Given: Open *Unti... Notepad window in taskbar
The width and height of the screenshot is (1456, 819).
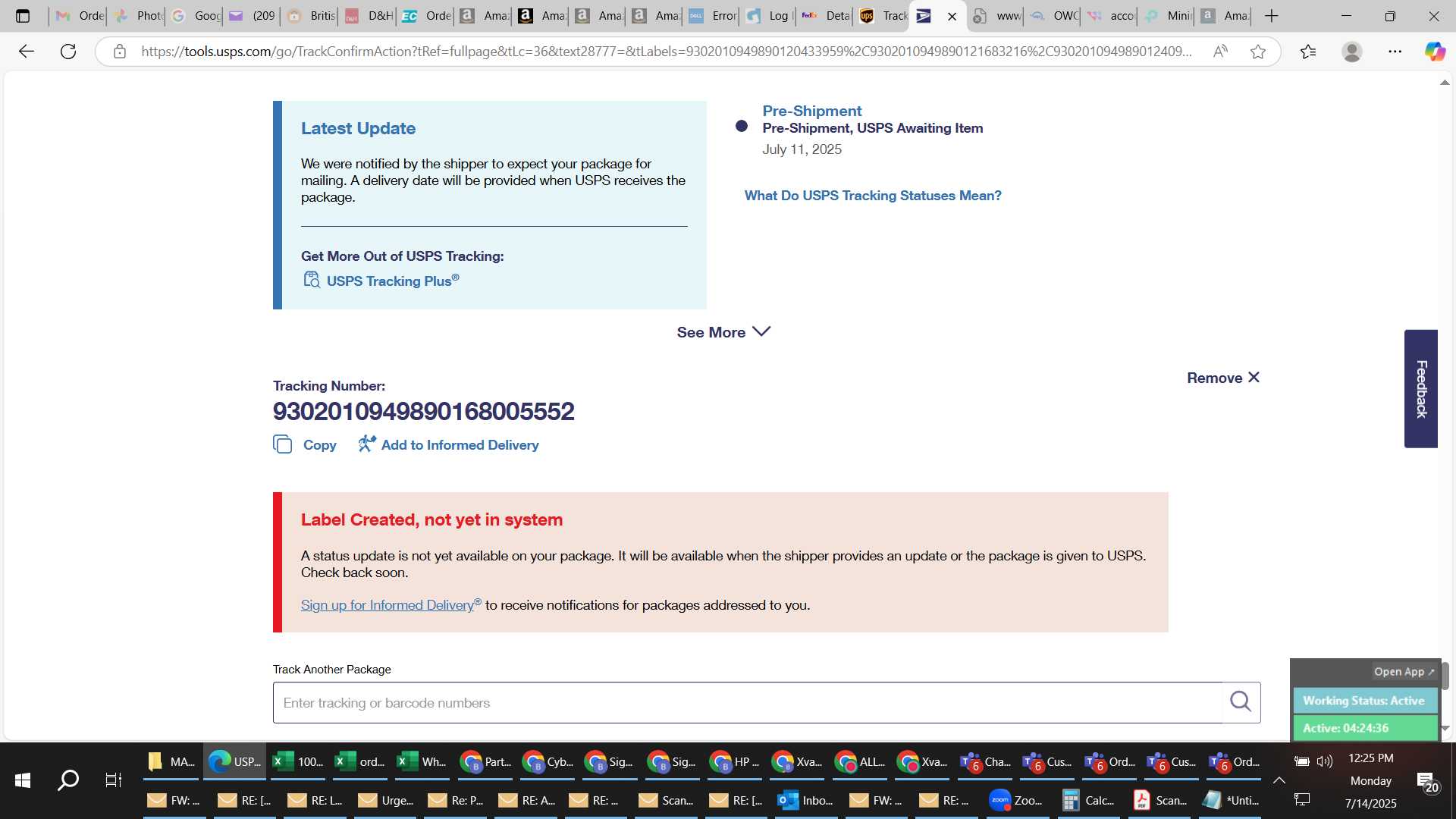Looking at the screenshot, I should 1231,801.
